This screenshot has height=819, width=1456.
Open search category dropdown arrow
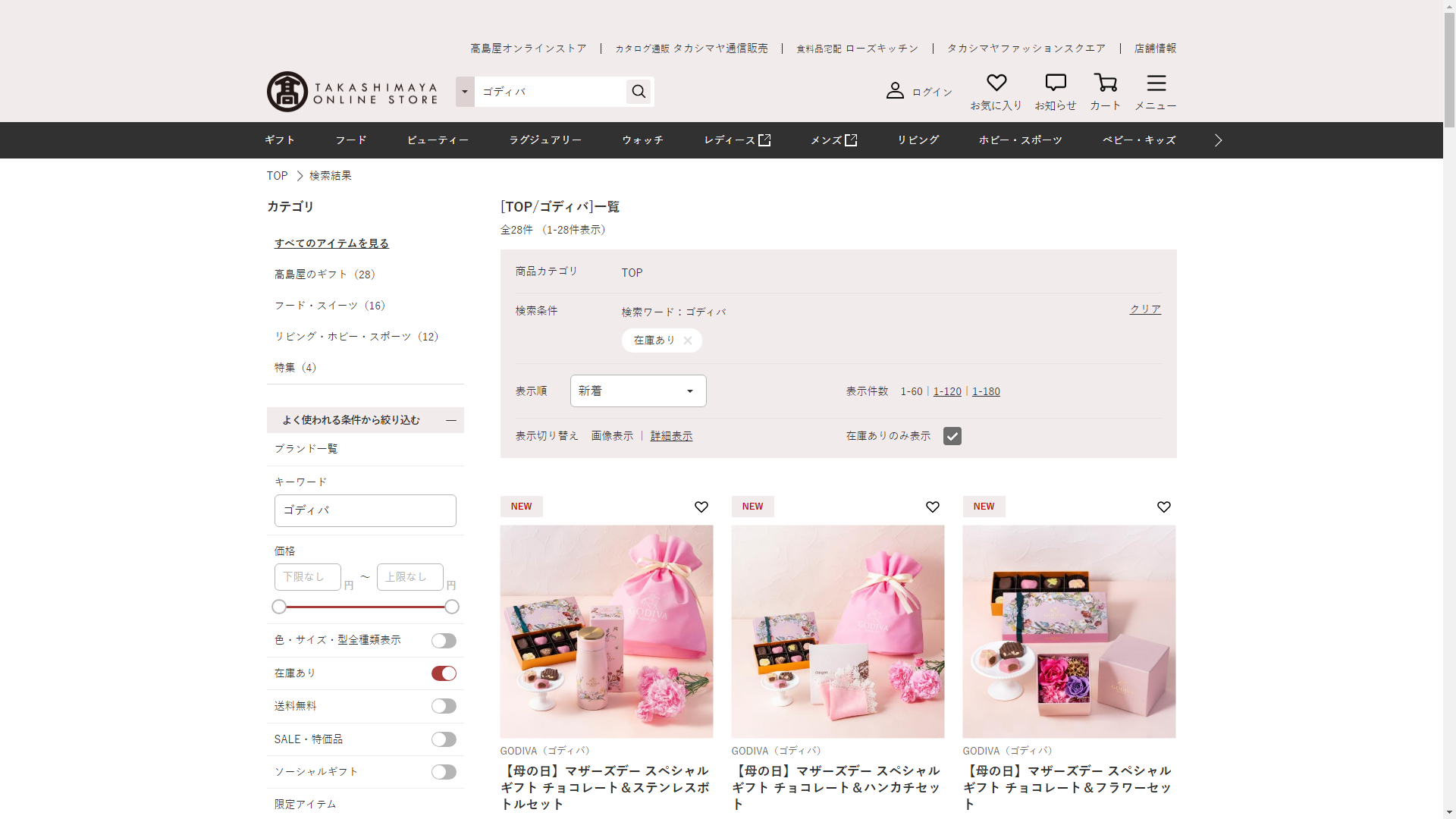(x=465, y=92)
